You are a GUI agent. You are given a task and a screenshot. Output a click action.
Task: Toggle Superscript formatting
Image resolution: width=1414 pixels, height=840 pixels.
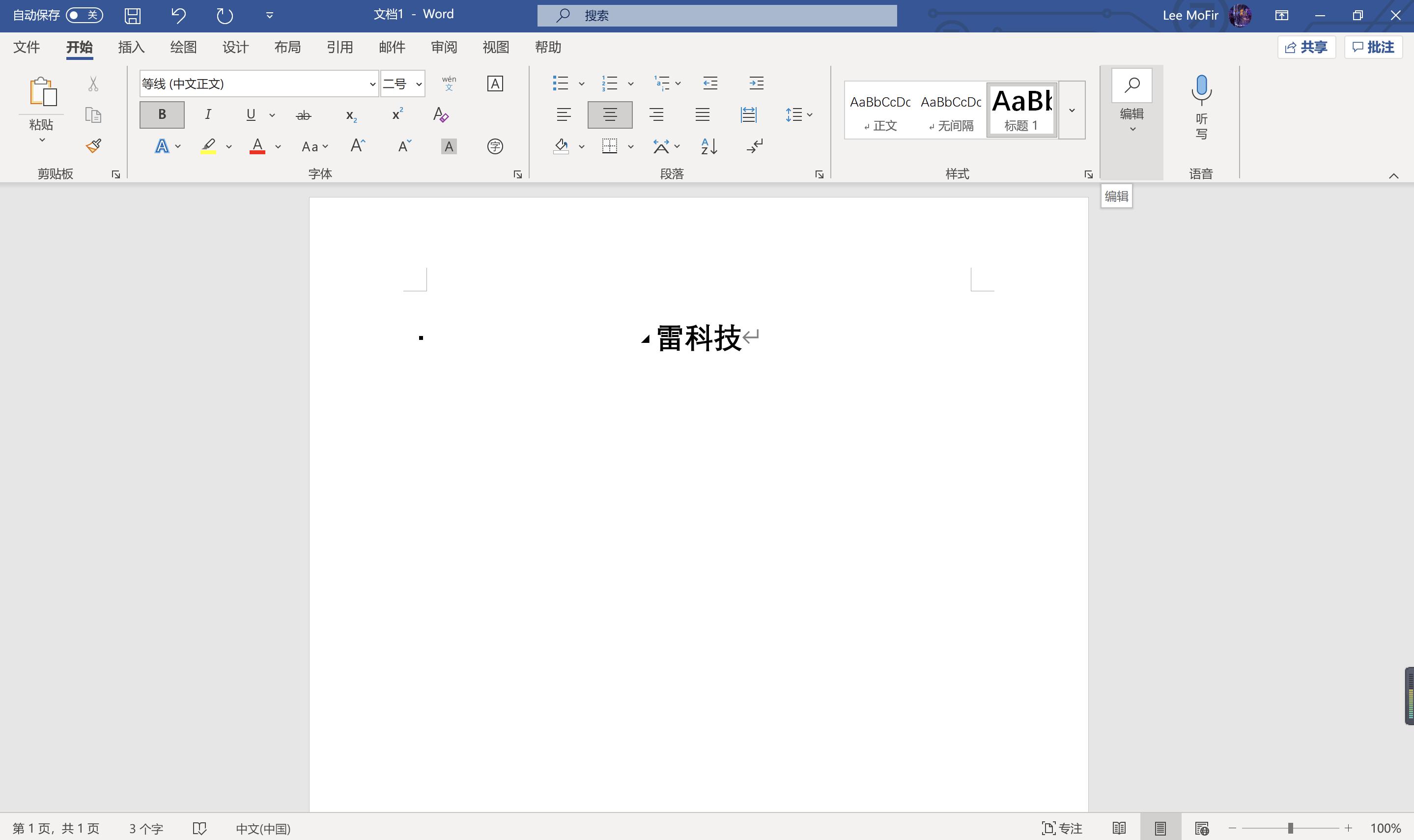tap(397, 114)
